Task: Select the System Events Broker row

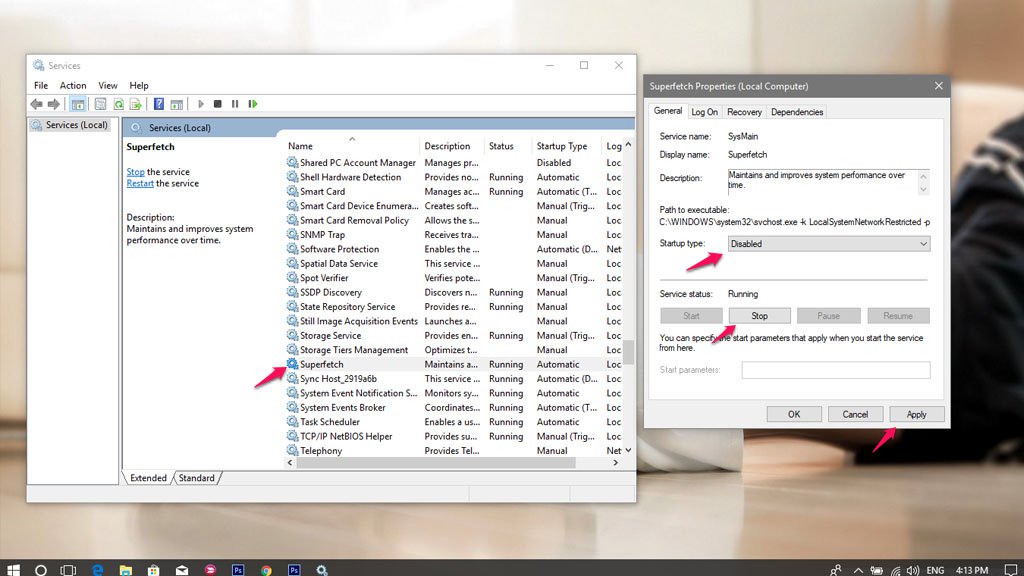Action: 454,408
